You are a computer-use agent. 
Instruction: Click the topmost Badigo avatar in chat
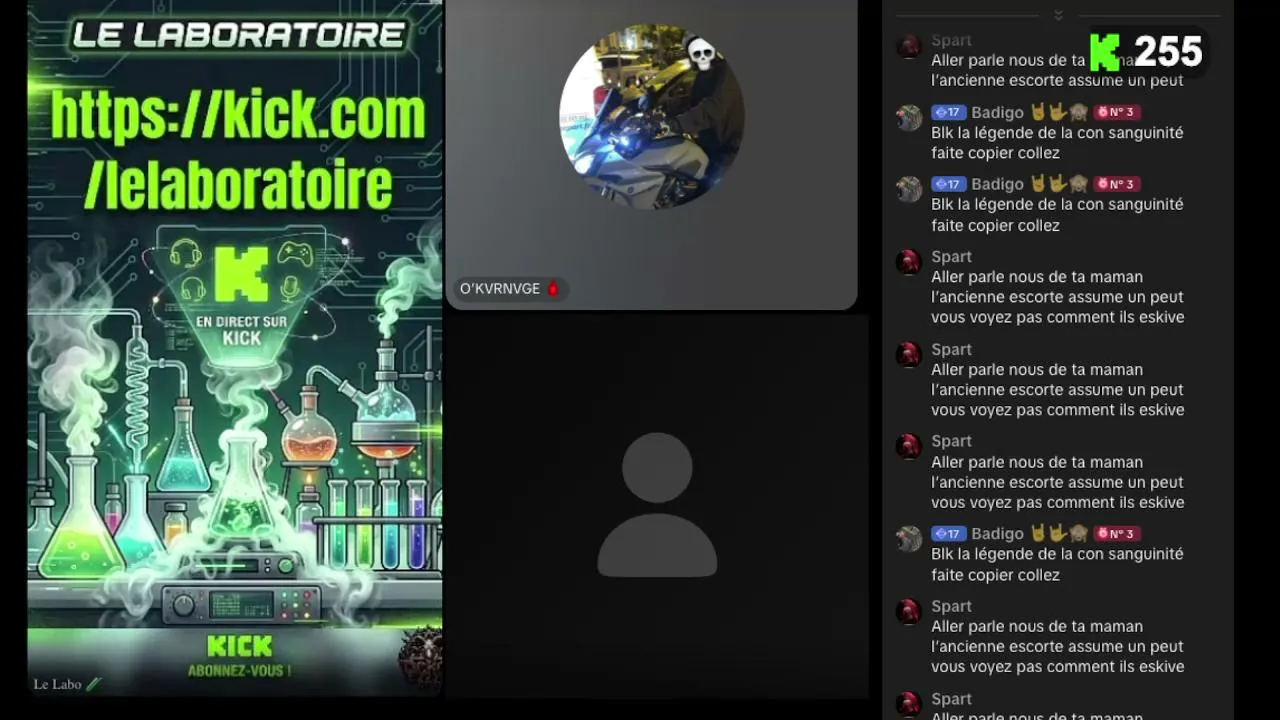[909, 118]
